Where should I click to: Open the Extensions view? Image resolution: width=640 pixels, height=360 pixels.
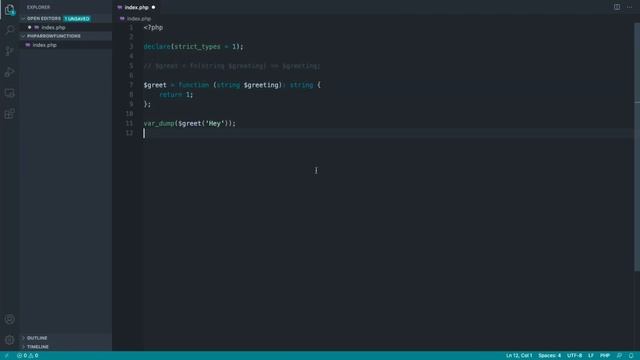9,114
